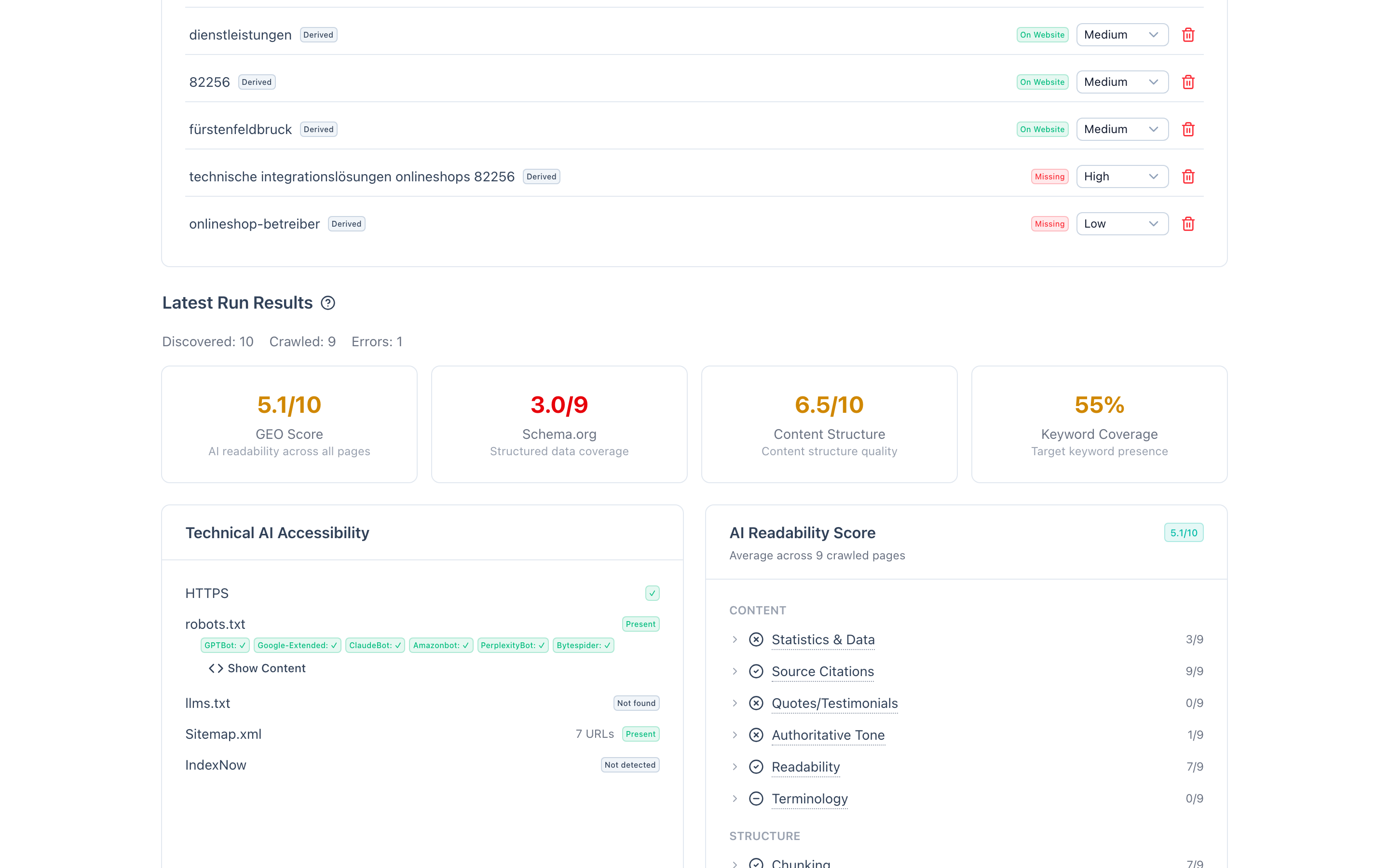The width and height of the screenshot is (1389, 868).
Task: Select the Keyword Coverage score card
Action: pyautogui.click(x=1099, y=424)
